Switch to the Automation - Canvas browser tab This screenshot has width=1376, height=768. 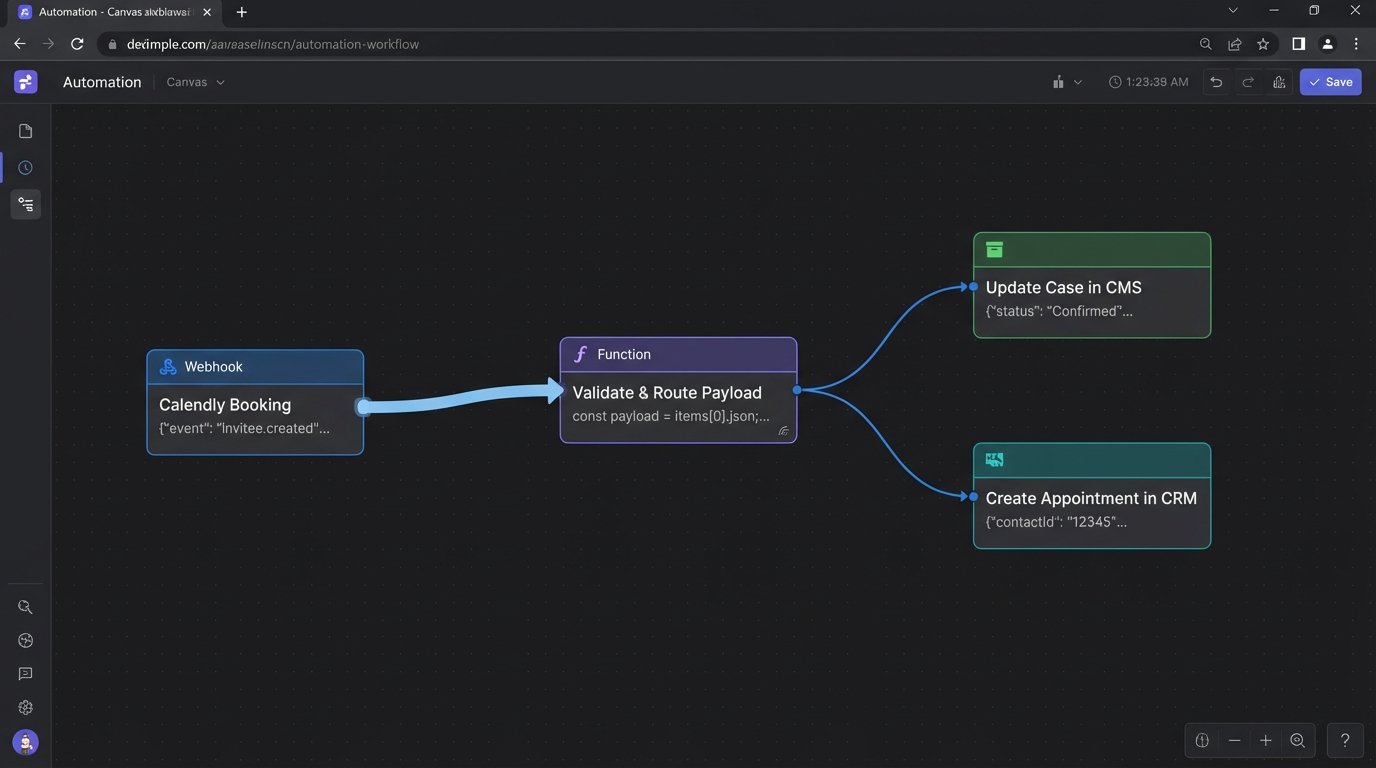coord(110,12)
